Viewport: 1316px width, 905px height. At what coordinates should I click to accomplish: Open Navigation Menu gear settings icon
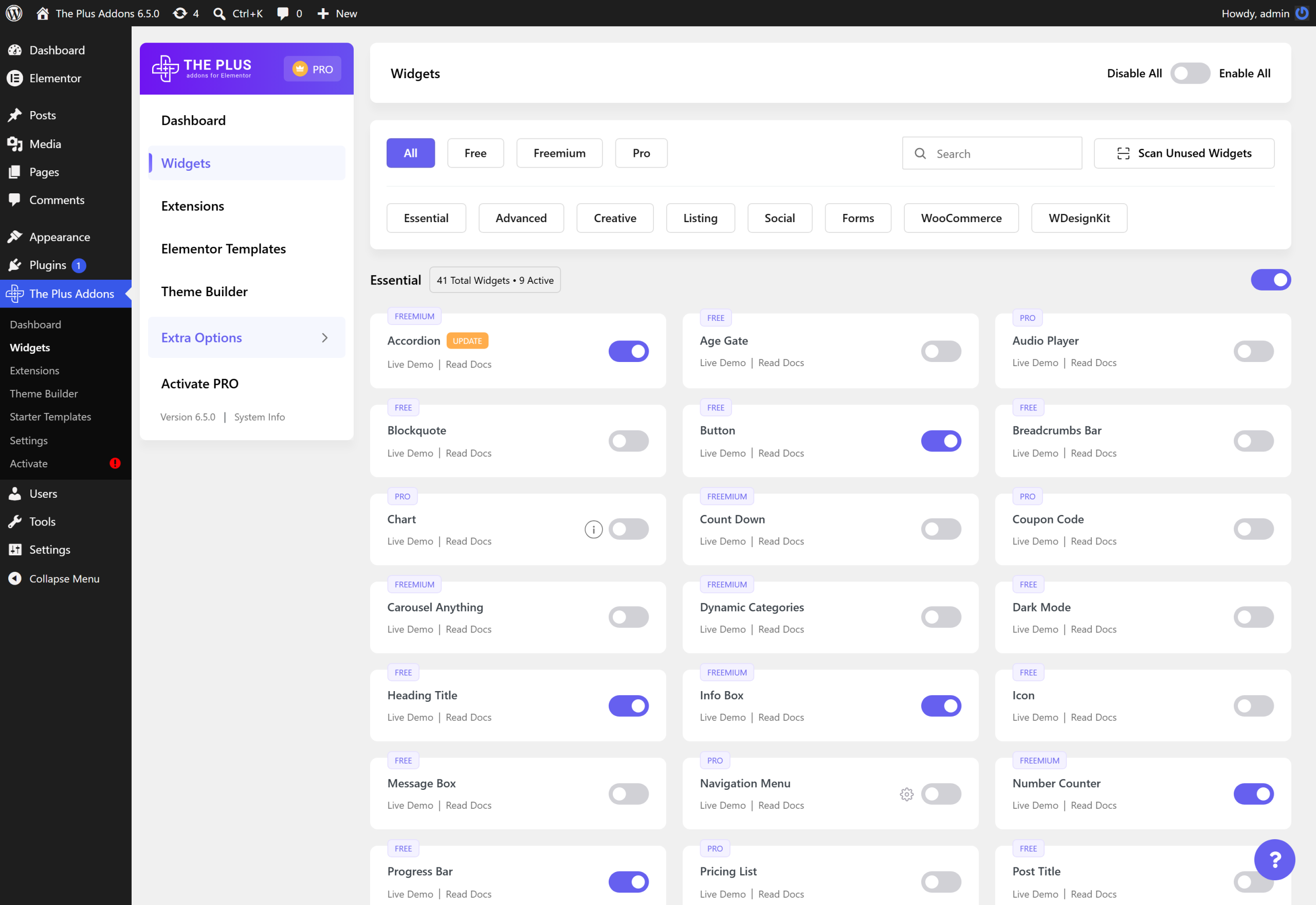[906, 794]
